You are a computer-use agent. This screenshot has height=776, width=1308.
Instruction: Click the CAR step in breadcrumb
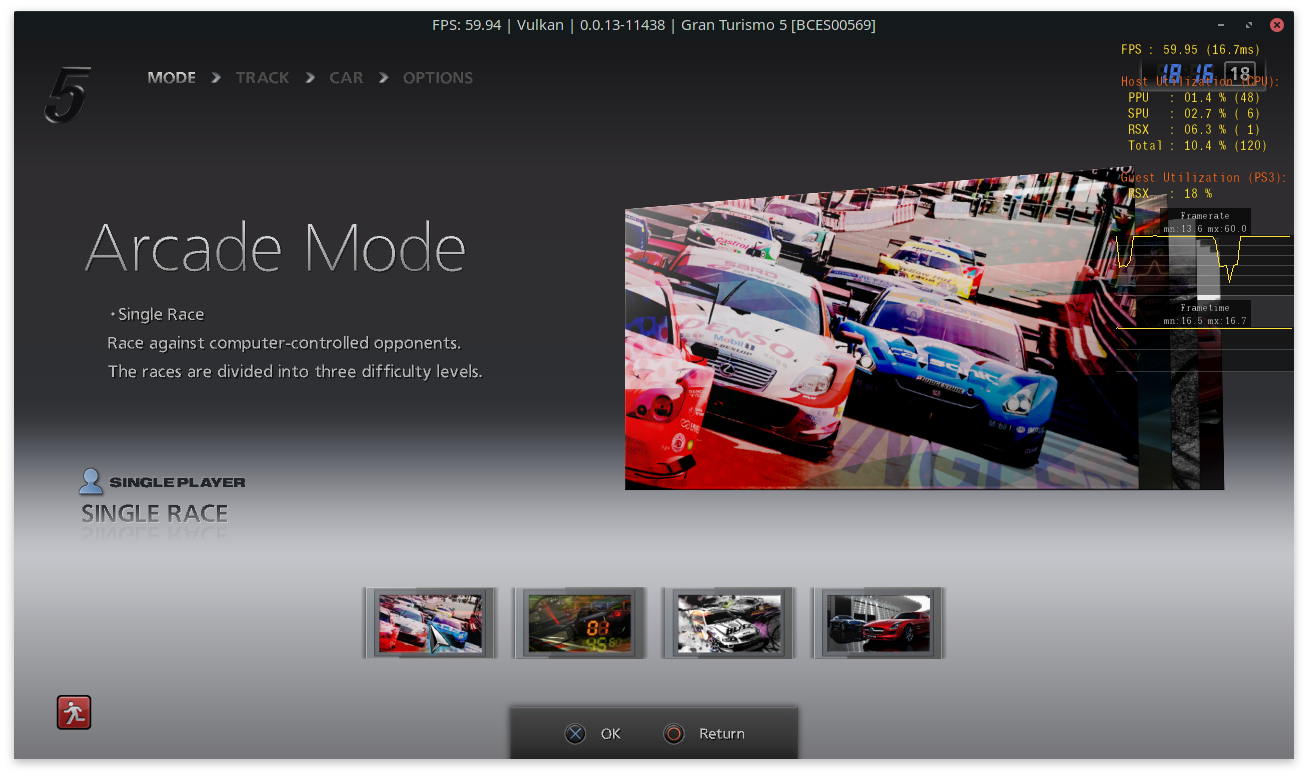(x=346, y=78)
